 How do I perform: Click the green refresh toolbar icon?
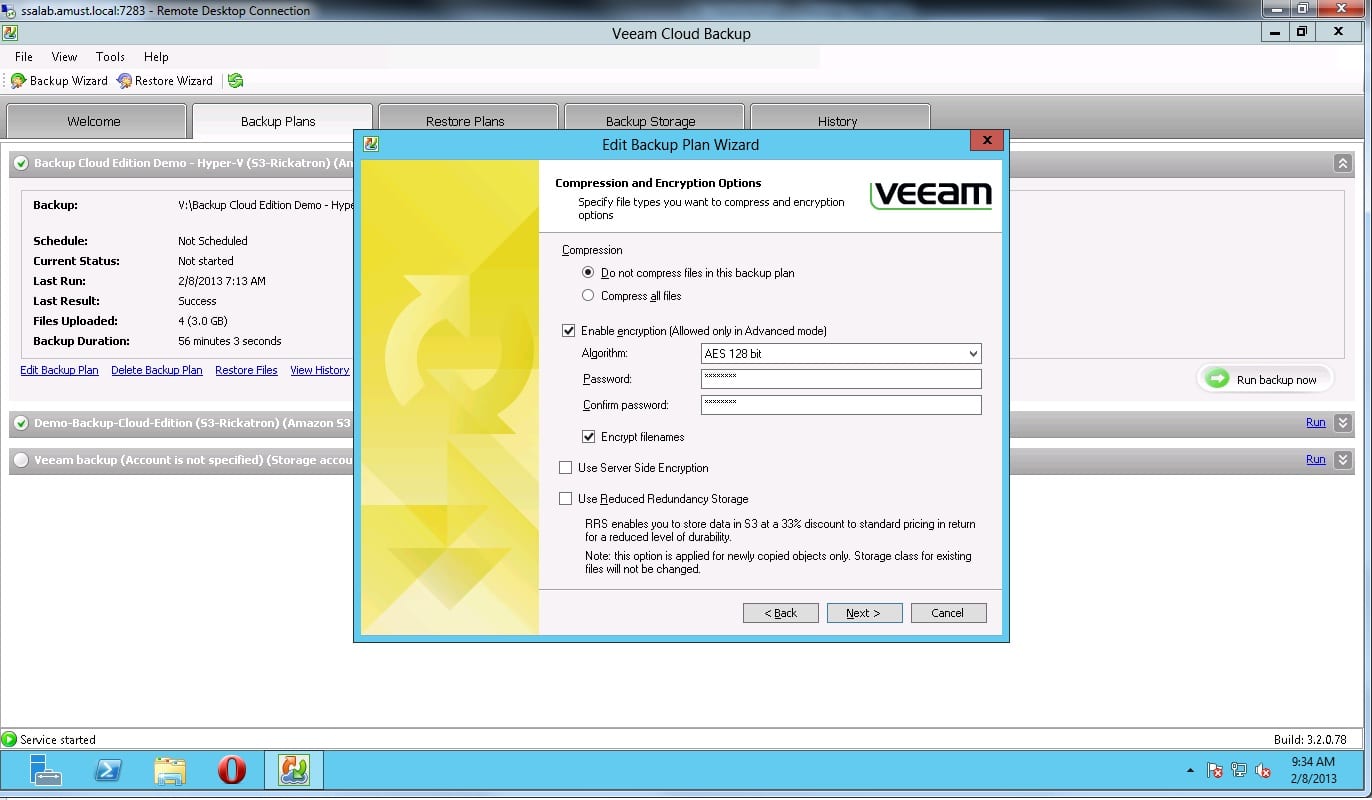[x=235, y=81]
